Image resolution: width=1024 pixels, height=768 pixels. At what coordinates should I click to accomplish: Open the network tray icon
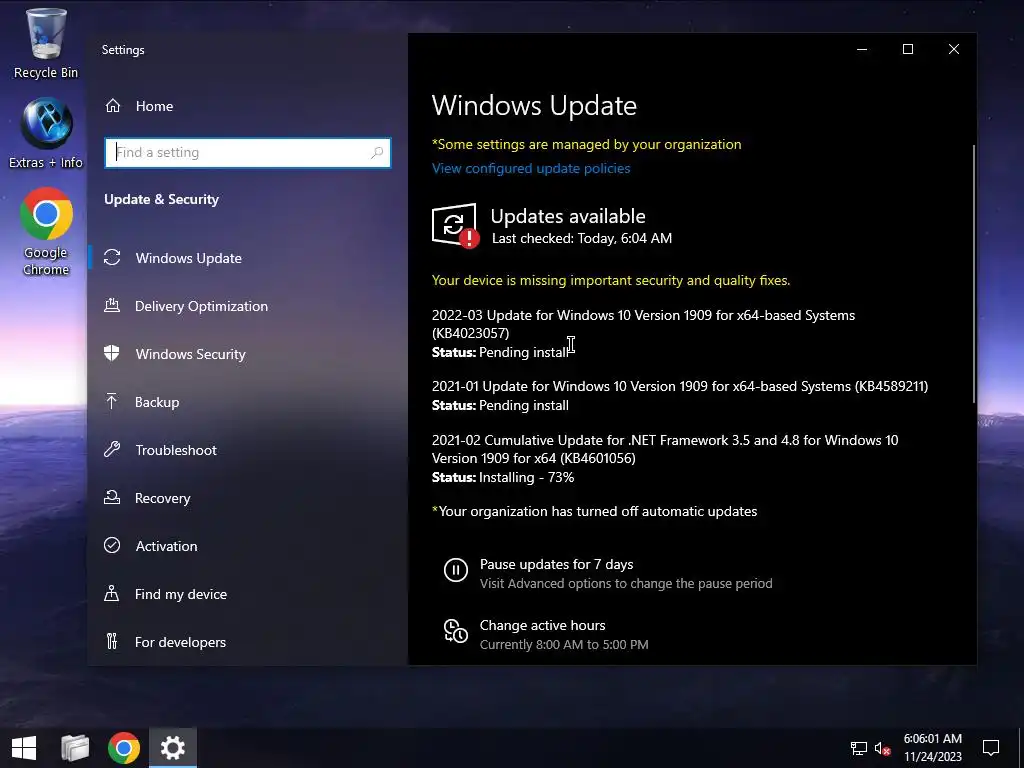tap(859, 748)
